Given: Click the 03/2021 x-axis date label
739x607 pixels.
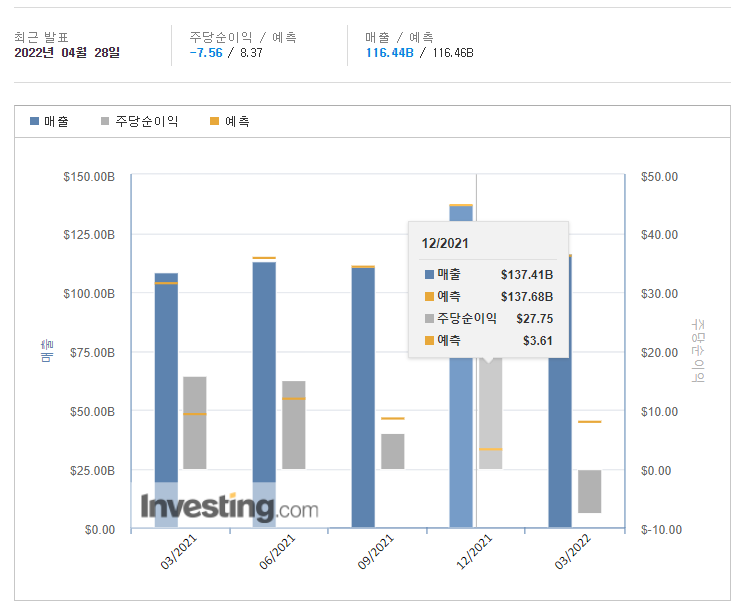Looking at the screenshot, I should pyautogui.click(x=179, y=552).
